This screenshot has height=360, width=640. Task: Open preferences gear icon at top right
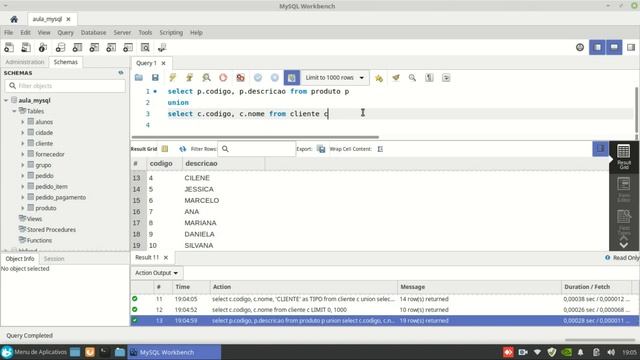click(x=580, y=47)
